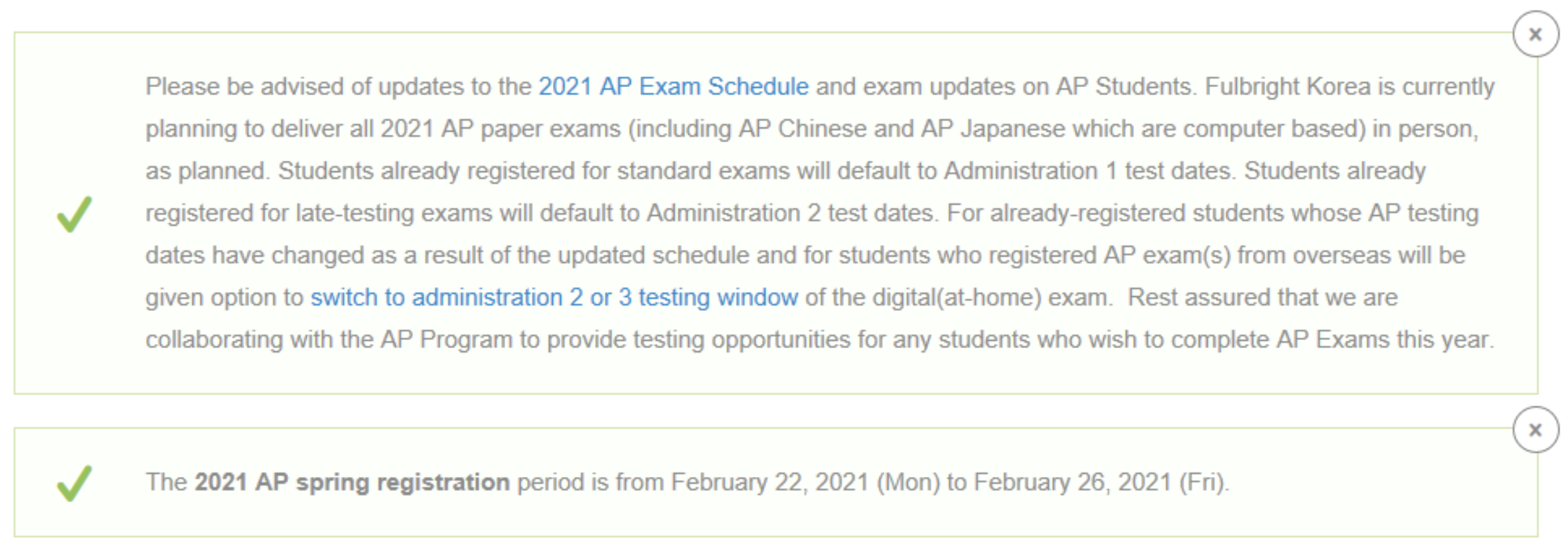Screen dimensions: 1568x554
Task: Click the late-testing exams phrase
Action: pyautogui.click(x=394, y=213)
